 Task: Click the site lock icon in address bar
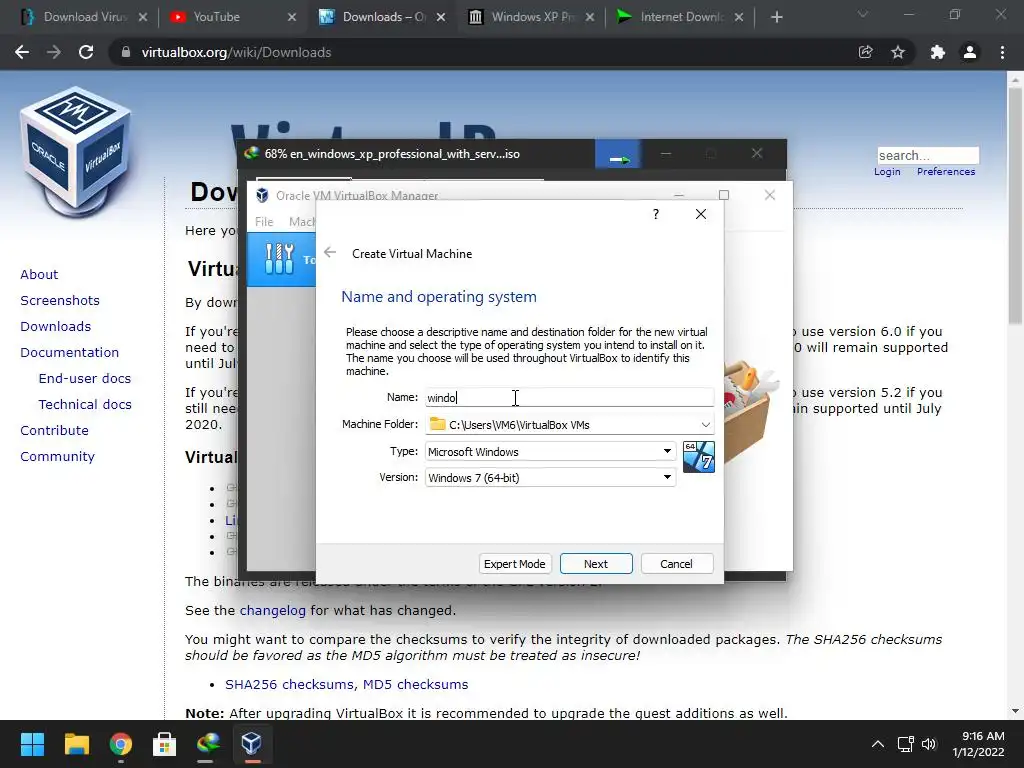[125, 52]
